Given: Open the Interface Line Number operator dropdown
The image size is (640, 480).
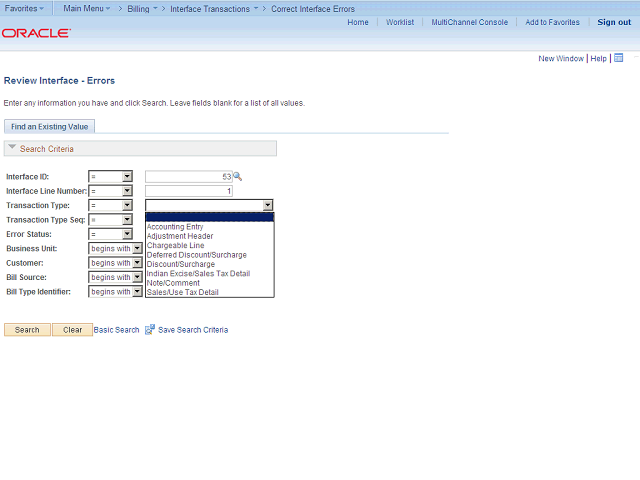Looking at the screenshot, I should point(111,191).
